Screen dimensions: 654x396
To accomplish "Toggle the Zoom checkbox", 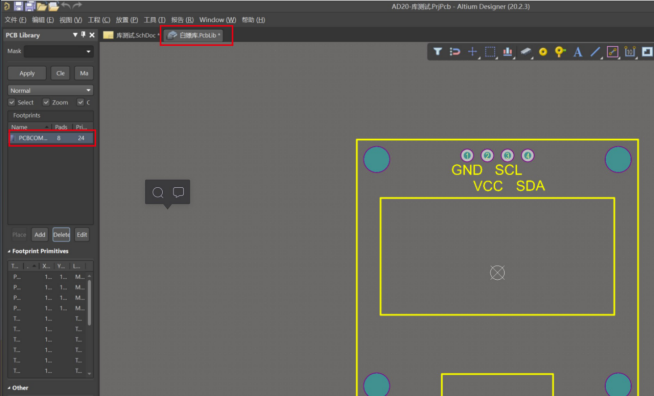I will point(46,102).
